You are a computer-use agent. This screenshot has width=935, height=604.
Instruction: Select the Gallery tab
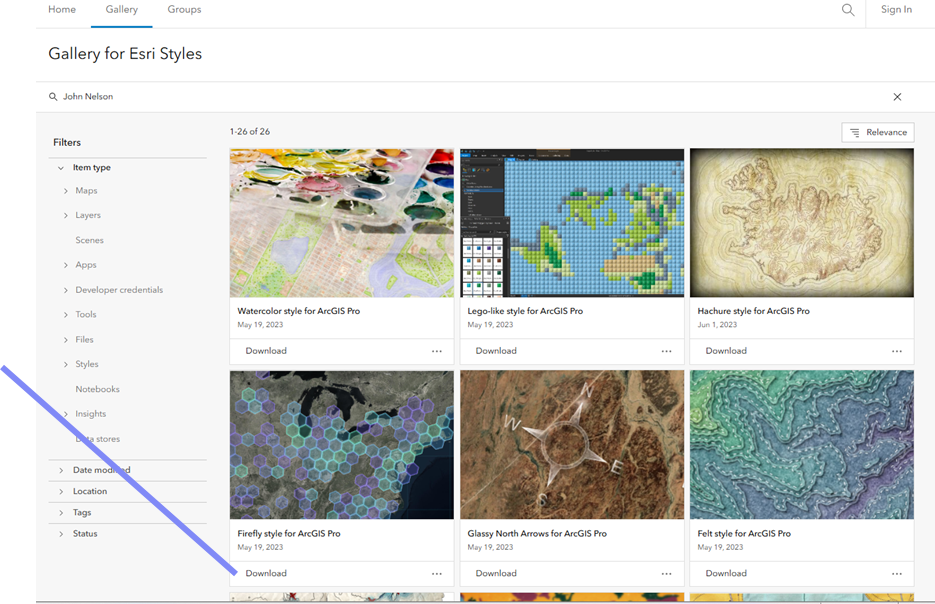[122, 10]
